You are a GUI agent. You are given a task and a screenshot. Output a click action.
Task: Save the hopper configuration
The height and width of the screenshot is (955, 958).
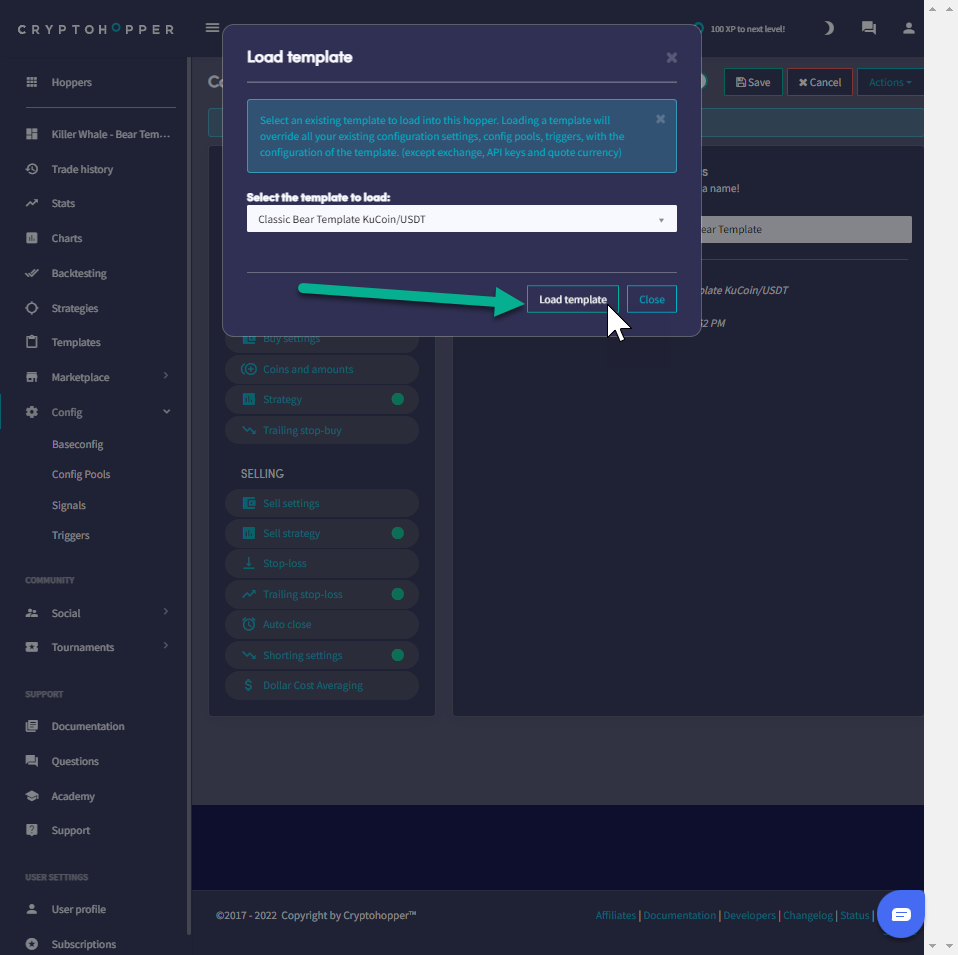click(752, 82)
